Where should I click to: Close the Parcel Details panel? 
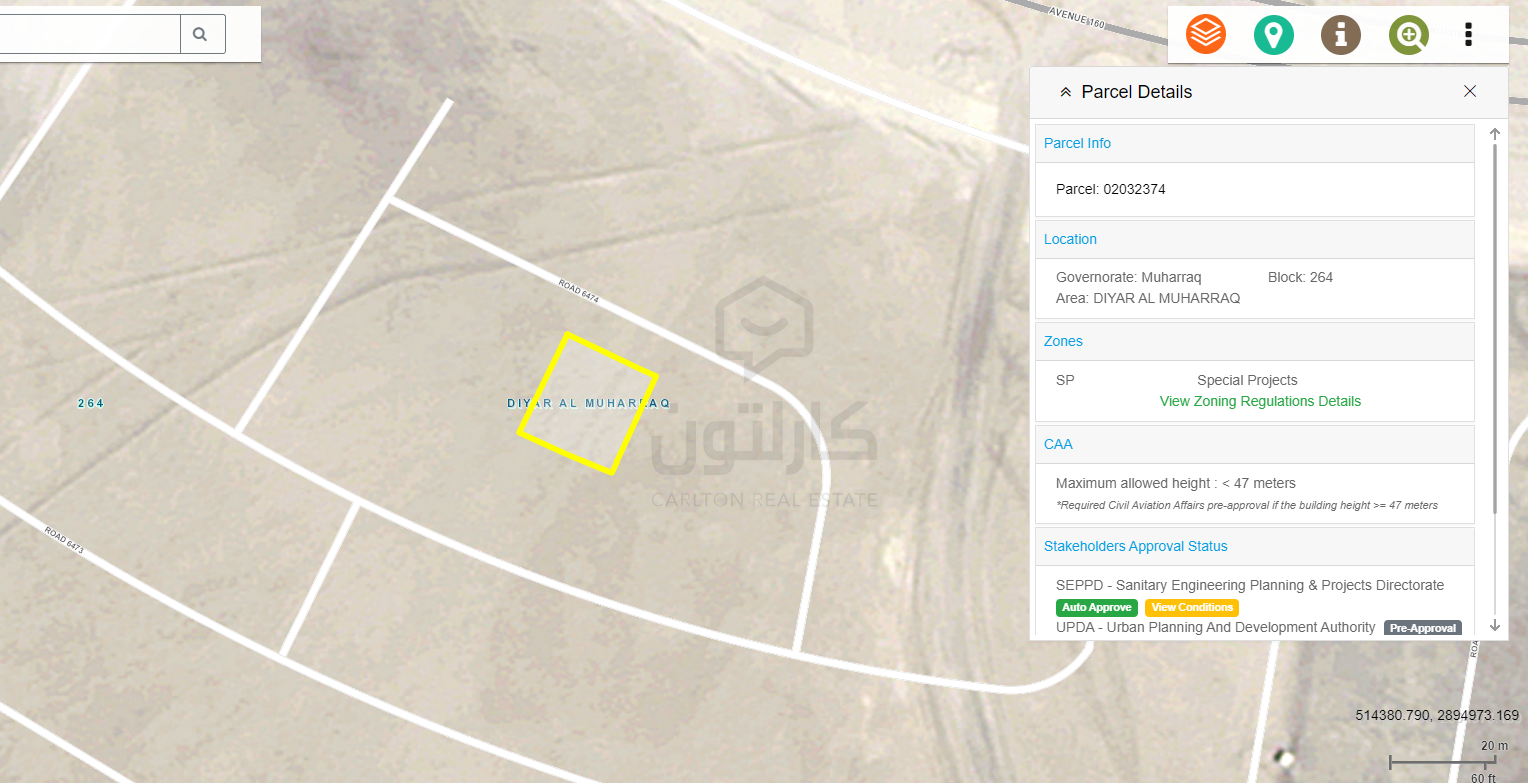pyautogui.click(x=1470, y=91)
